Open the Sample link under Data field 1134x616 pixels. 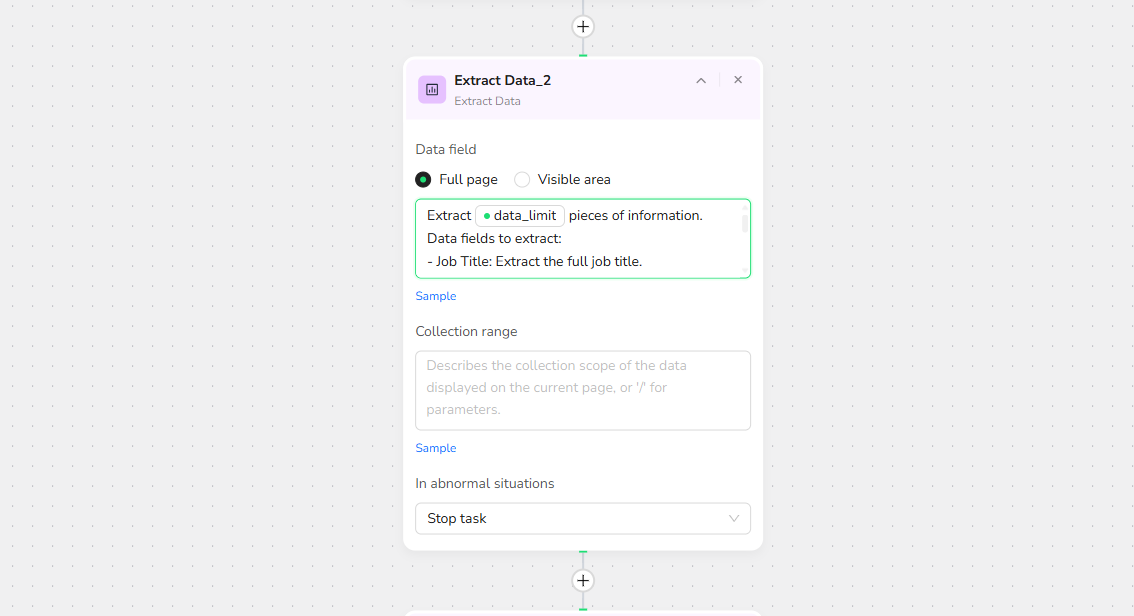[436, 296]
